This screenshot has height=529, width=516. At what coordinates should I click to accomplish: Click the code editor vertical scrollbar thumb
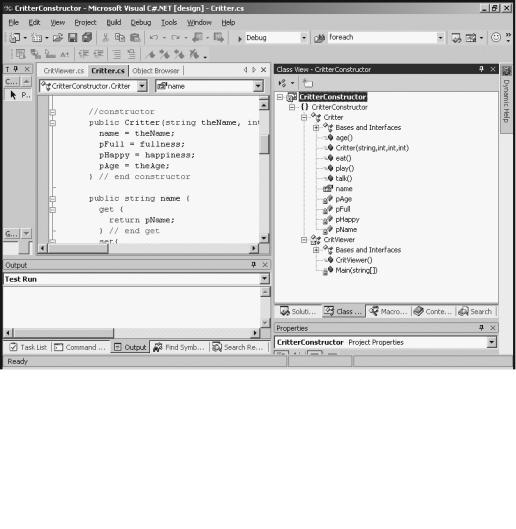265,144
